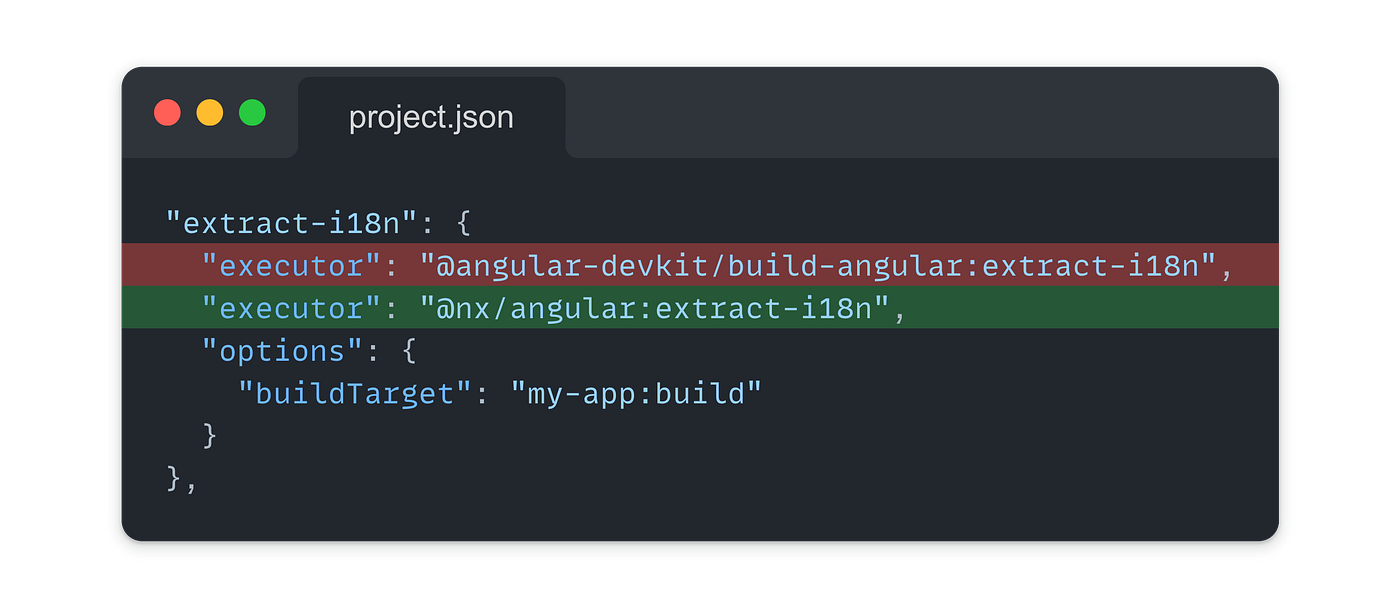The width and height of the screenshot is (1400, 608).
Task: Select the project.json tab
Action: point(431,117)
